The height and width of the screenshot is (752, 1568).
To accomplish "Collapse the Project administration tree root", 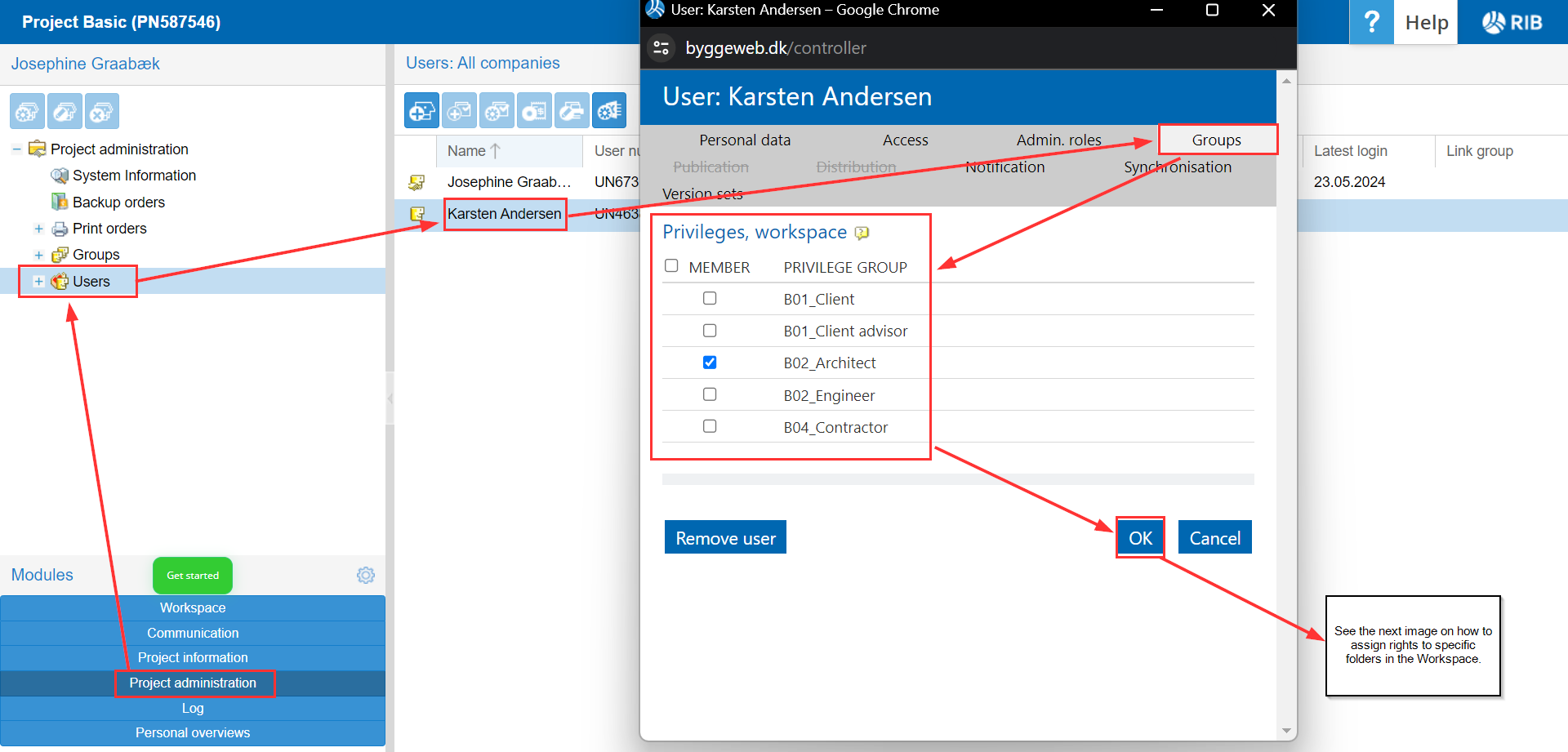I will tap(16, 149).
